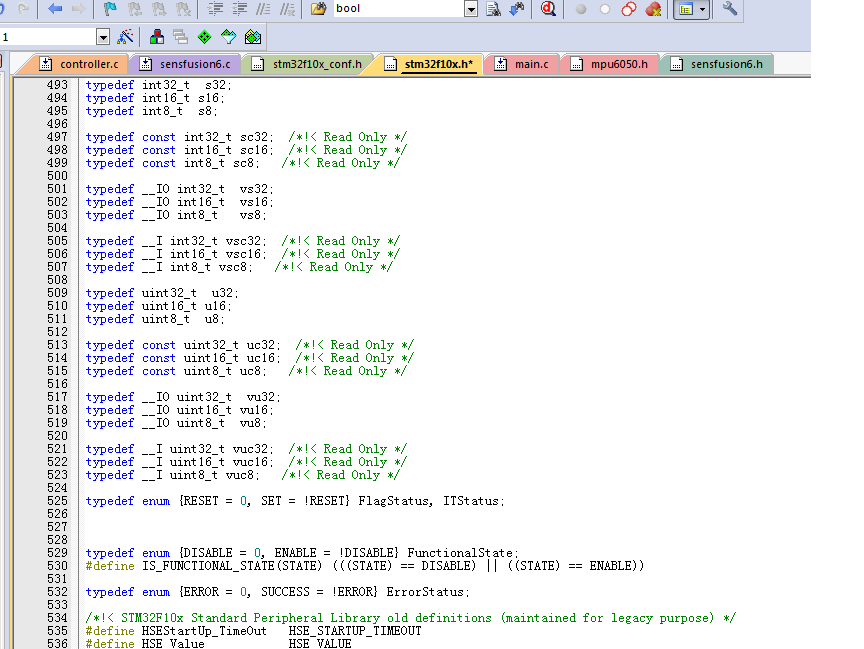Kill all breakpoints in program
The height and width of the screenshot is (649, 864).
click(653, 9)
